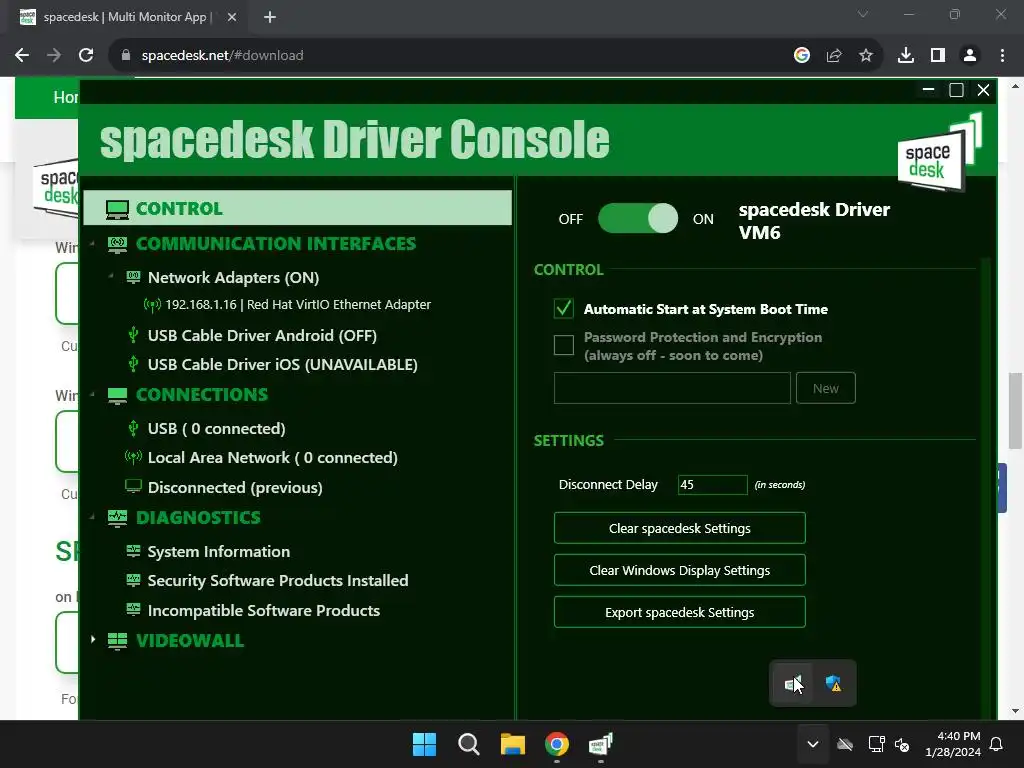Click the Network Adapters icon

click(133, 278)
